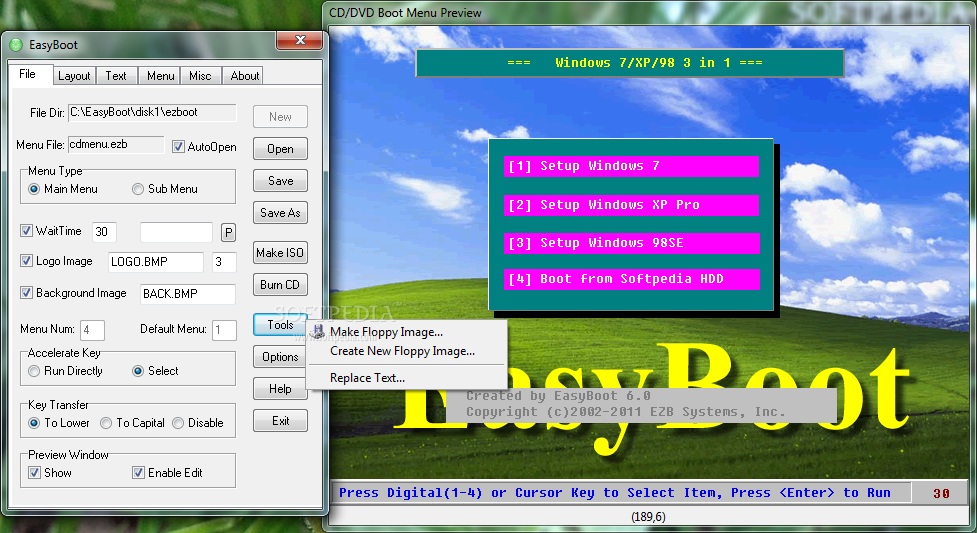Click the red countdown timer showing 30

pyautogui.click(x=941, y=493)
